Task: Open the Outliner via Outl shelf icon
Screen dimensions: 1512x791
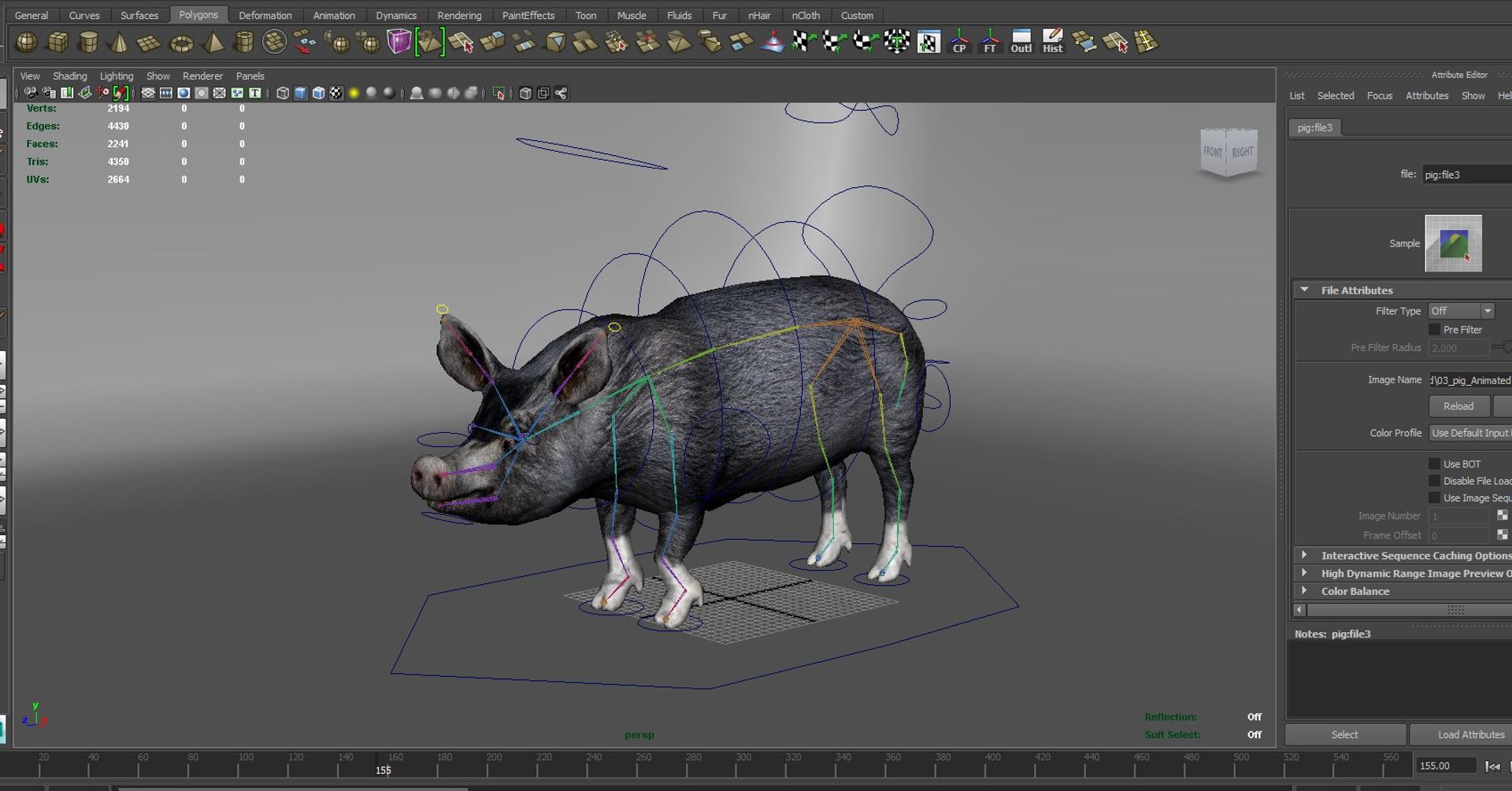Action: (1021, 42)
